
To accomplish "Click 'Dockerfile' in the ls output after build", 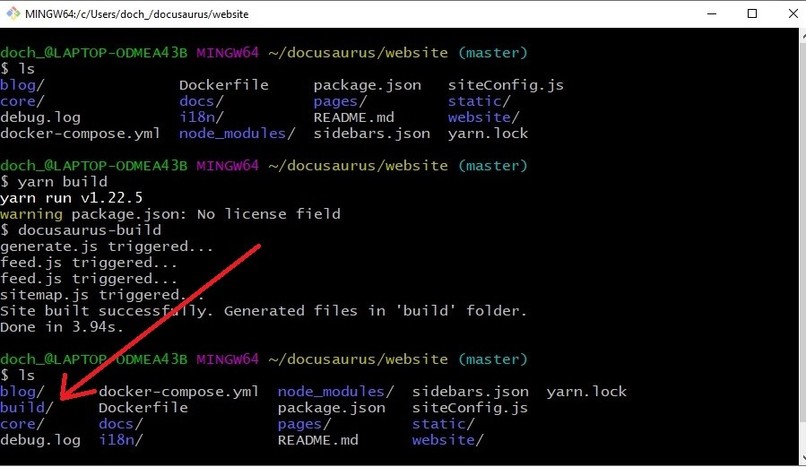I will [x=143, y=407].
